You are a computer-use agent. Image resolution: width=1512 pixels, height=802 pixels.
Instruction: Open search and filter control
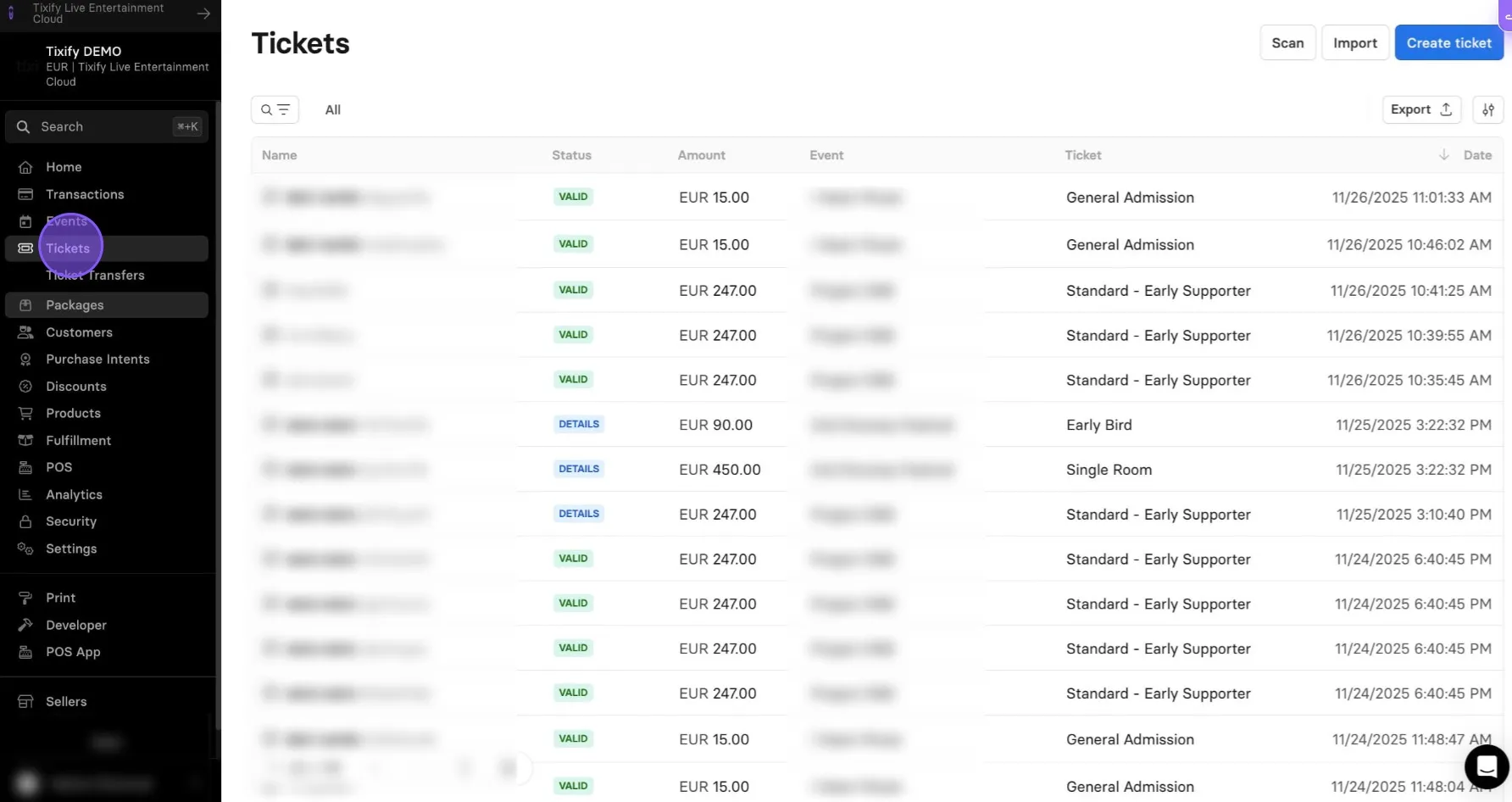(275, 109)
